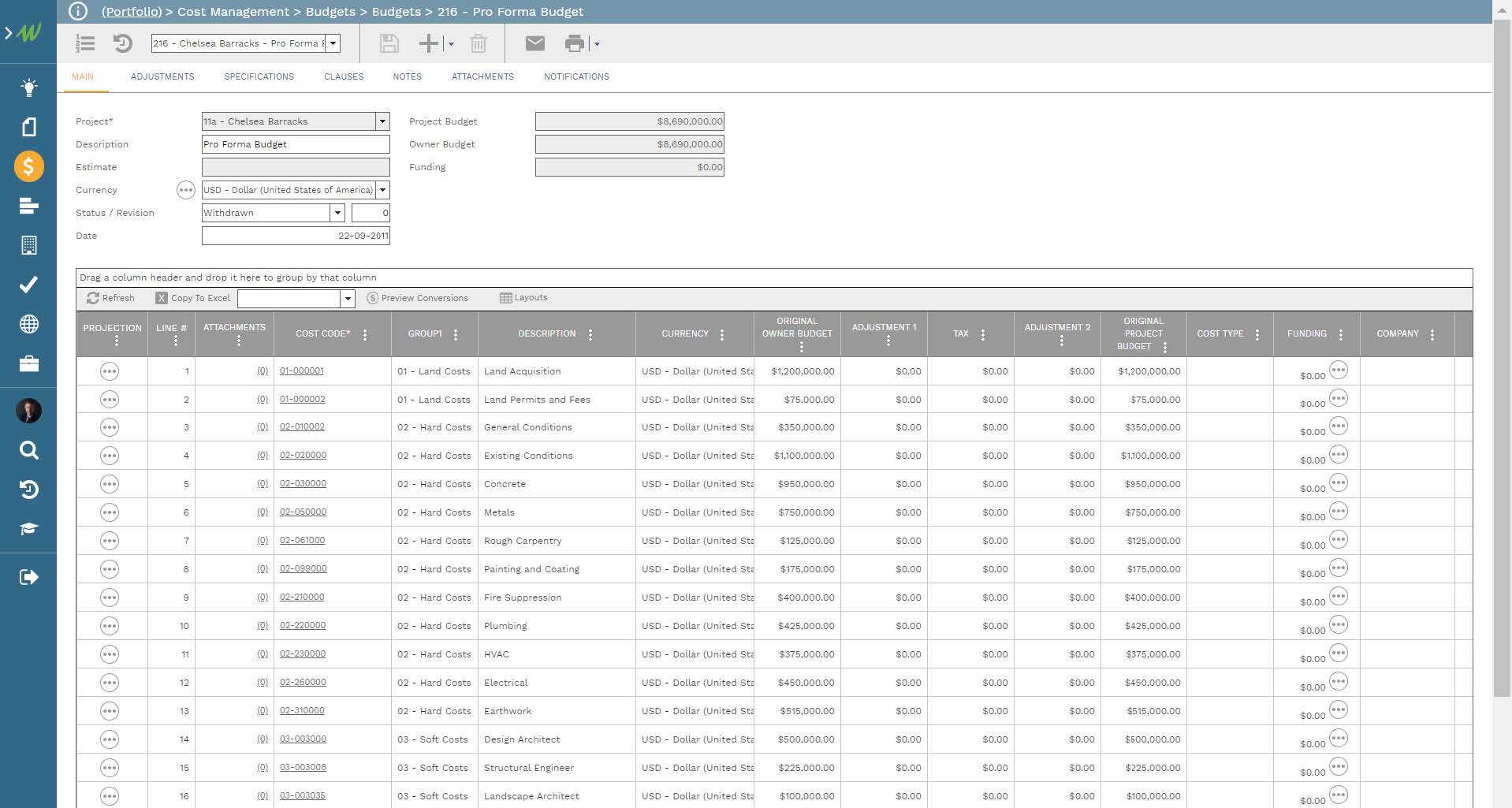Open the Cost Management dollar icon in sidebar
Image resolution: width=1512 pixels, height=808 pixels.
29,166
